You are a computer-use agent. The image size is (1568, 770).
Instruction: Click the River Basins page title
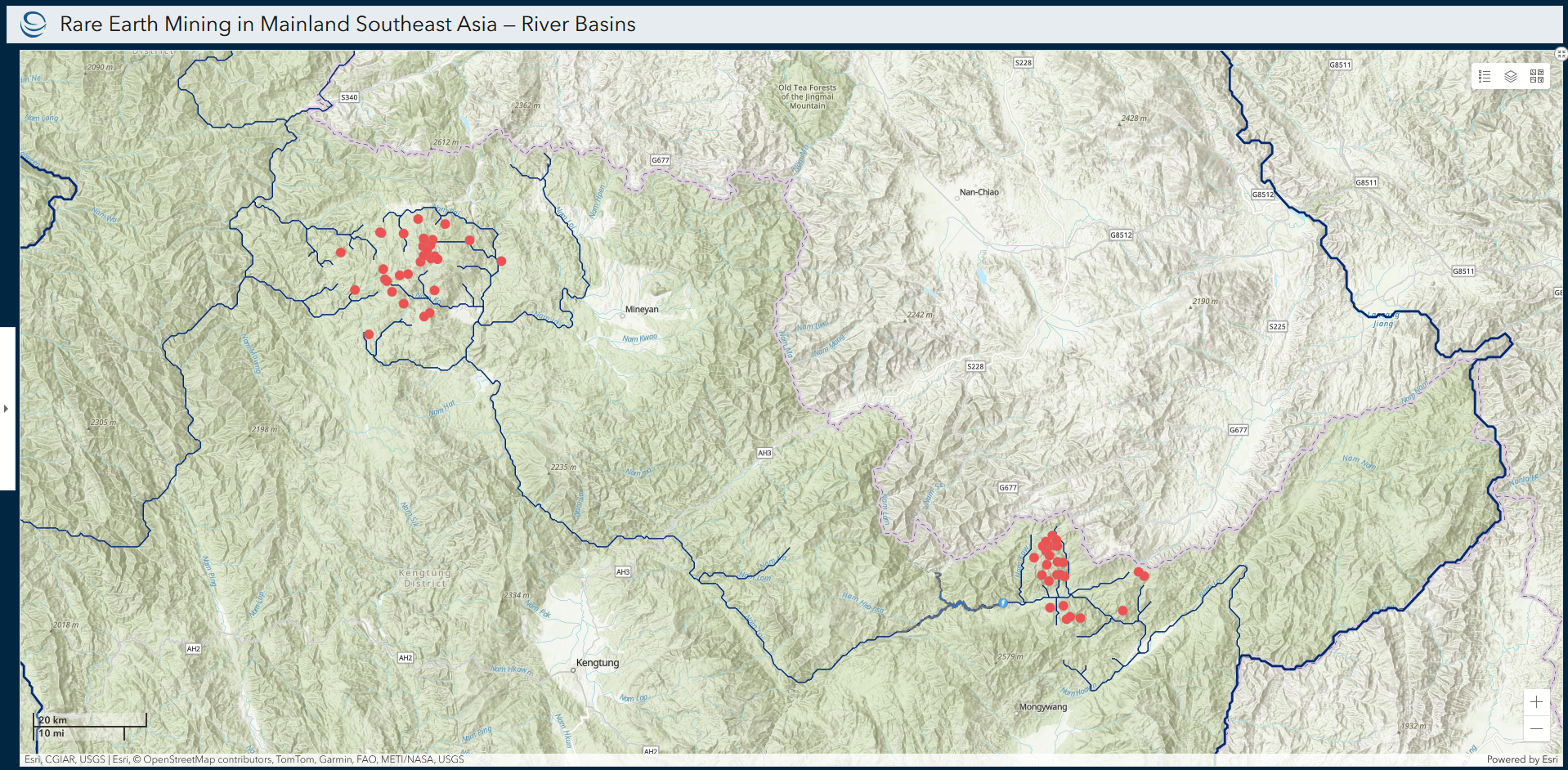point(347,24)
